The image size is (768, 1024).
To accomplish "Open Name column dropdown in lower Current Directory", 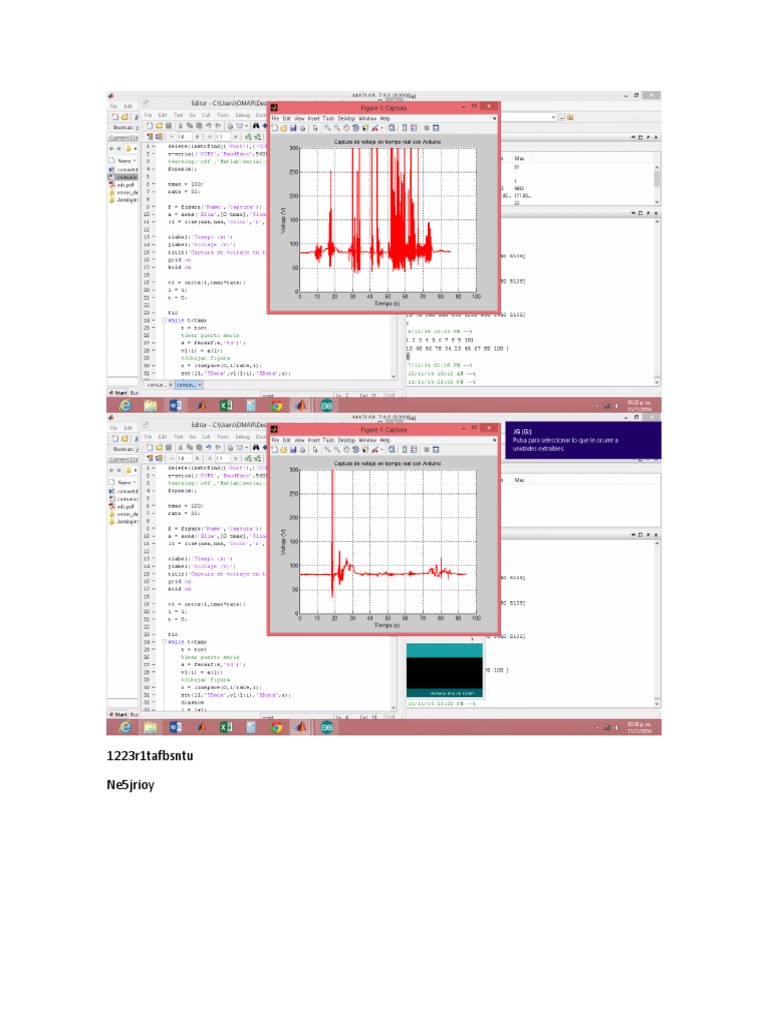I will [135, 482].
